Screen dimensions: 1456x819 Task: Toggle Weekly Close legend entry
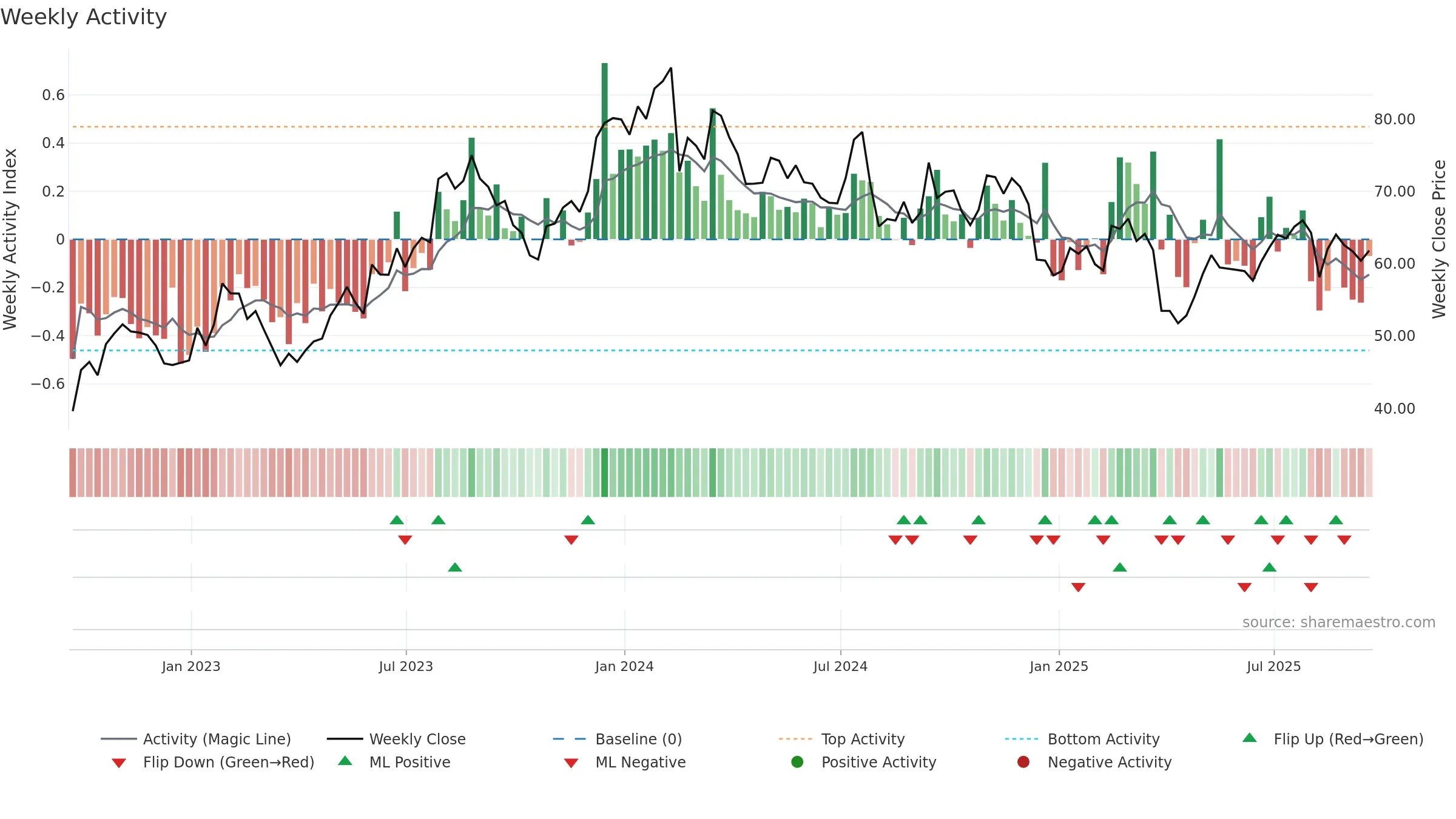tap(396, 739)
